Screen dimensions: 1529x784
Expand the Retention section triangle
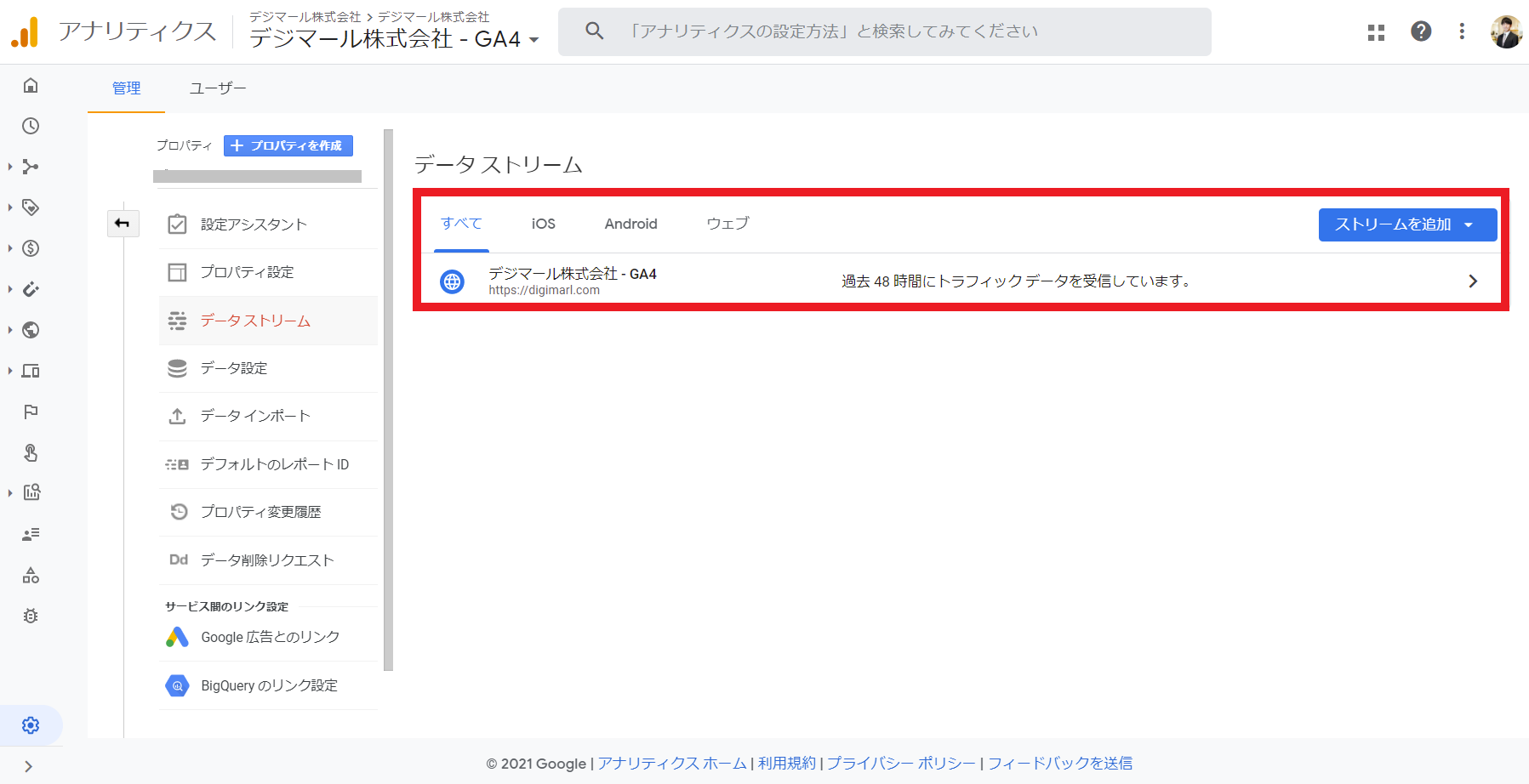tap(10, 289)
